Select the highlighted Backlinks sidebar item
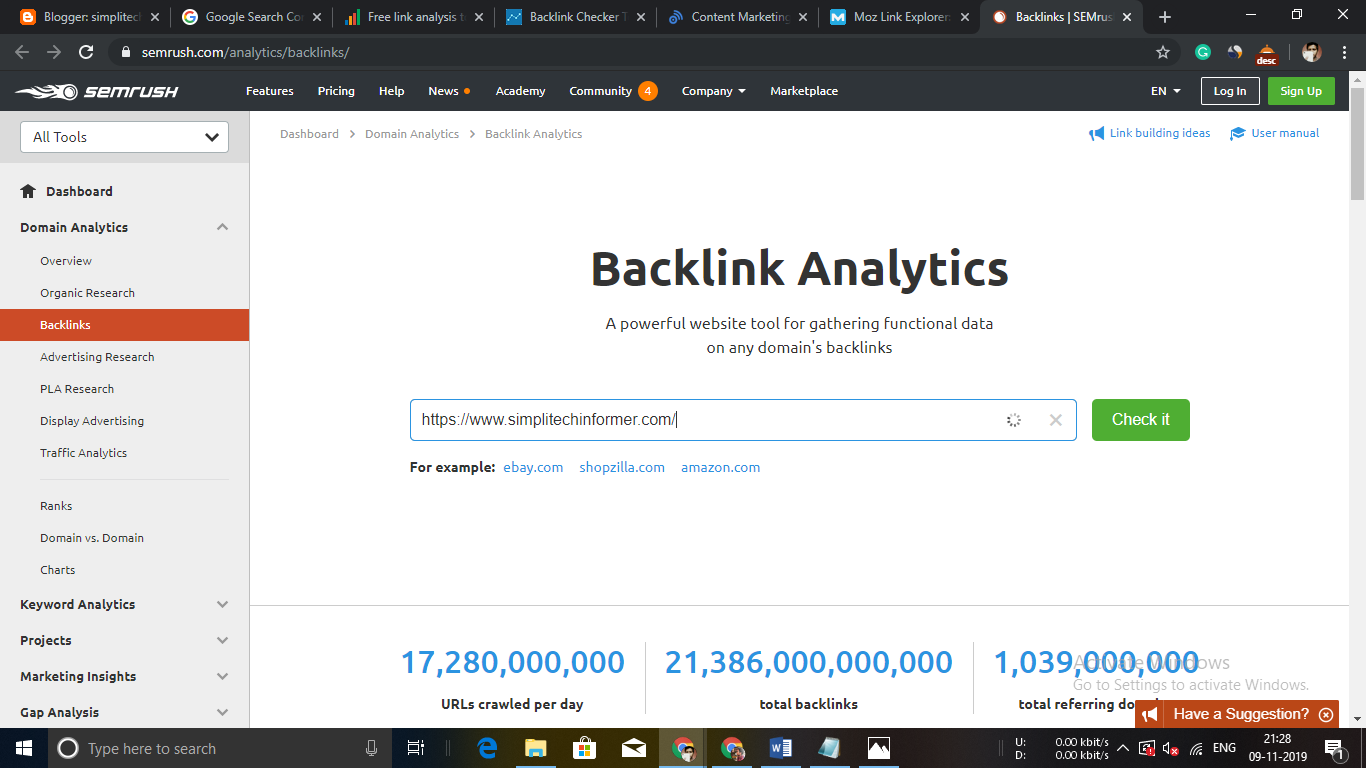1366x768 pixels. click(x=124, y=325)
